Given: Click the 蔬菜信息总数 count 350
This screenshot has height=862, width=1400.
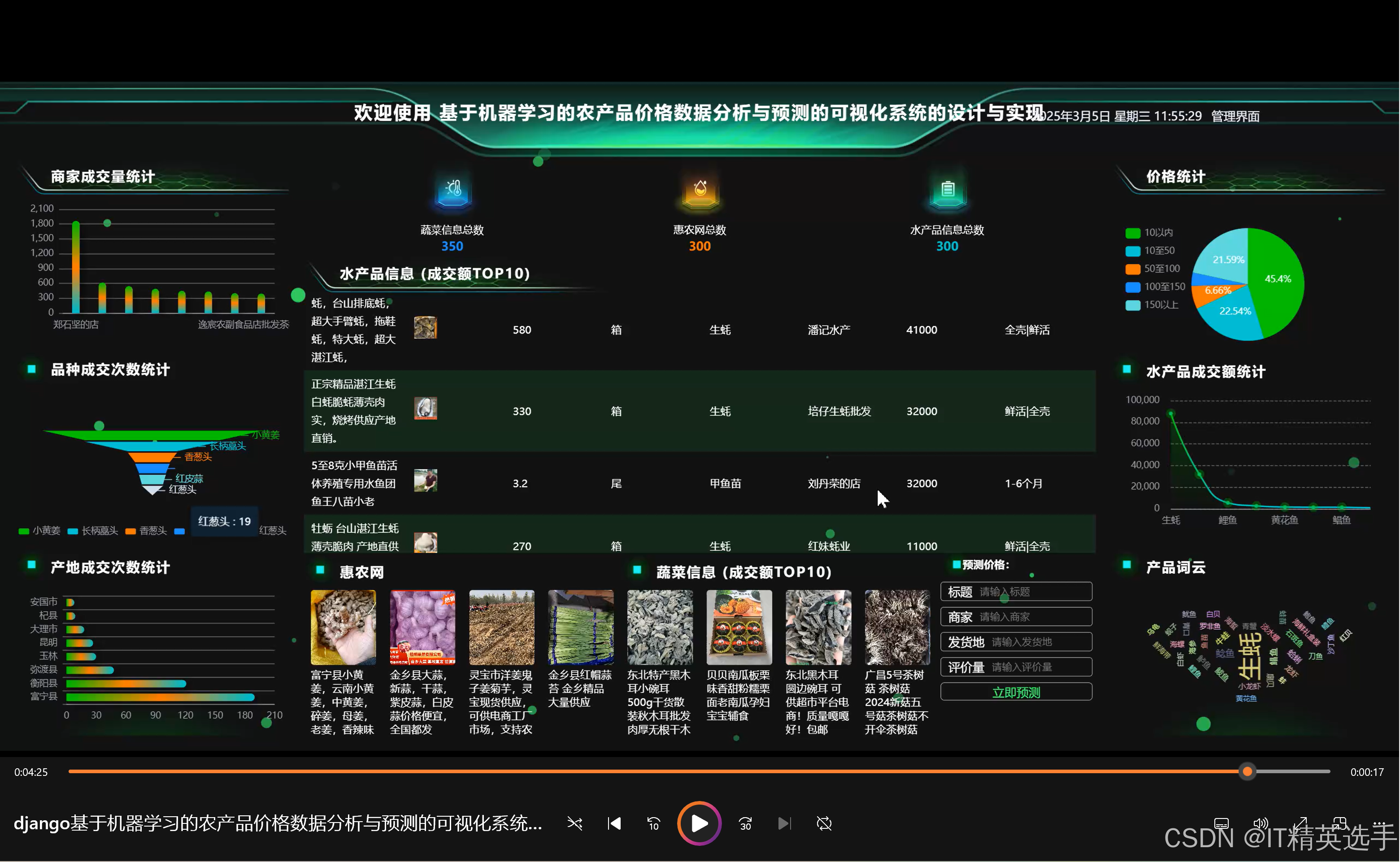Looking at the screenshot, I should point(452,246).
